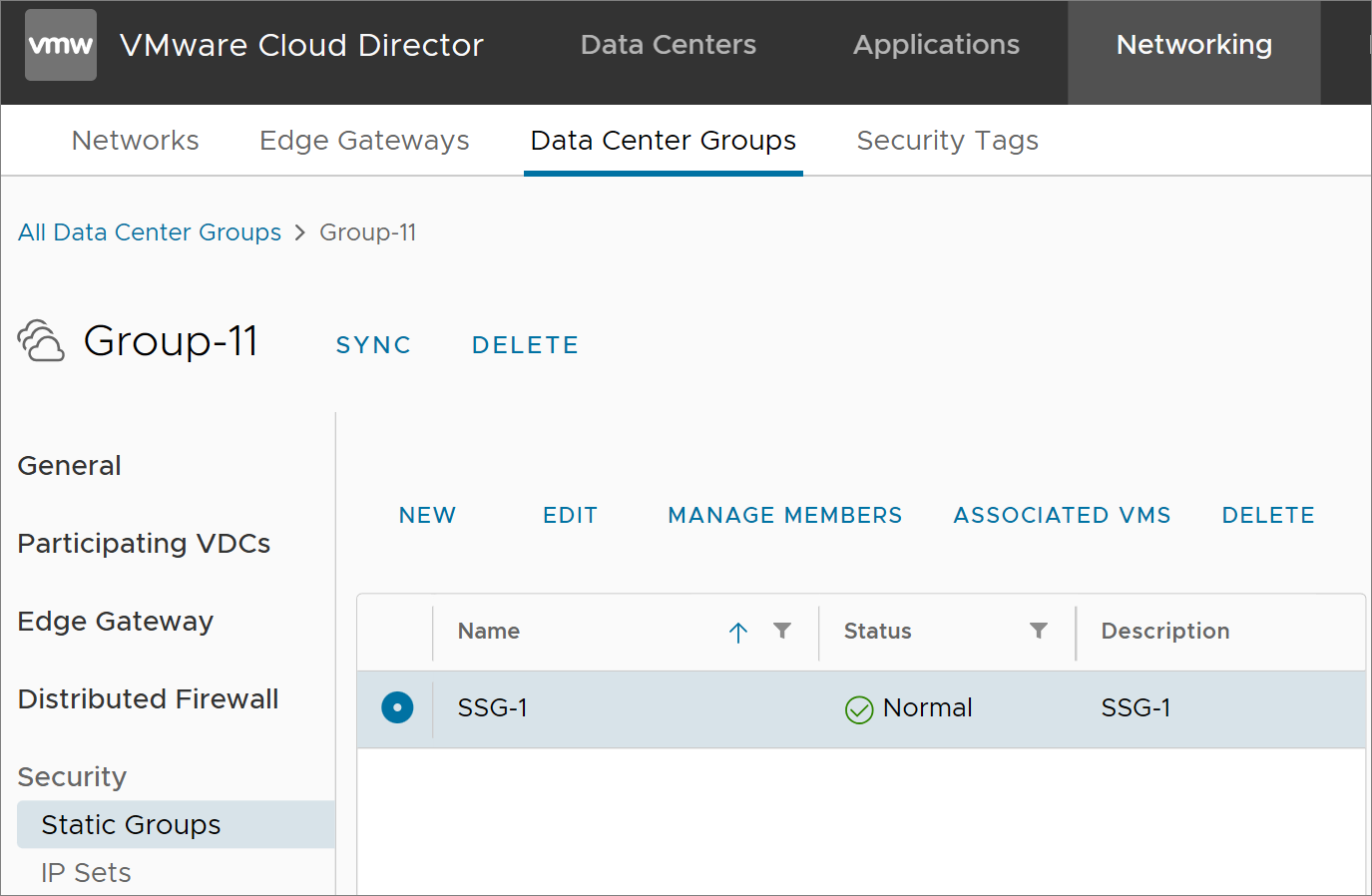Click NEW to create a static group
Image resolution: width=1372 pixels, height=896 pixels.
(428, 516)
